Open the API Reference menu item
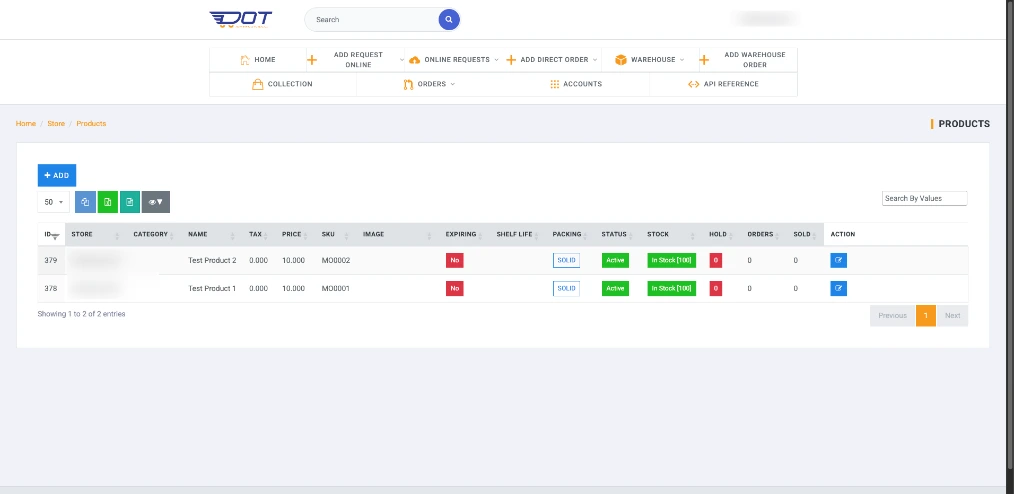The image size is (1014, 494). point(723,84)
